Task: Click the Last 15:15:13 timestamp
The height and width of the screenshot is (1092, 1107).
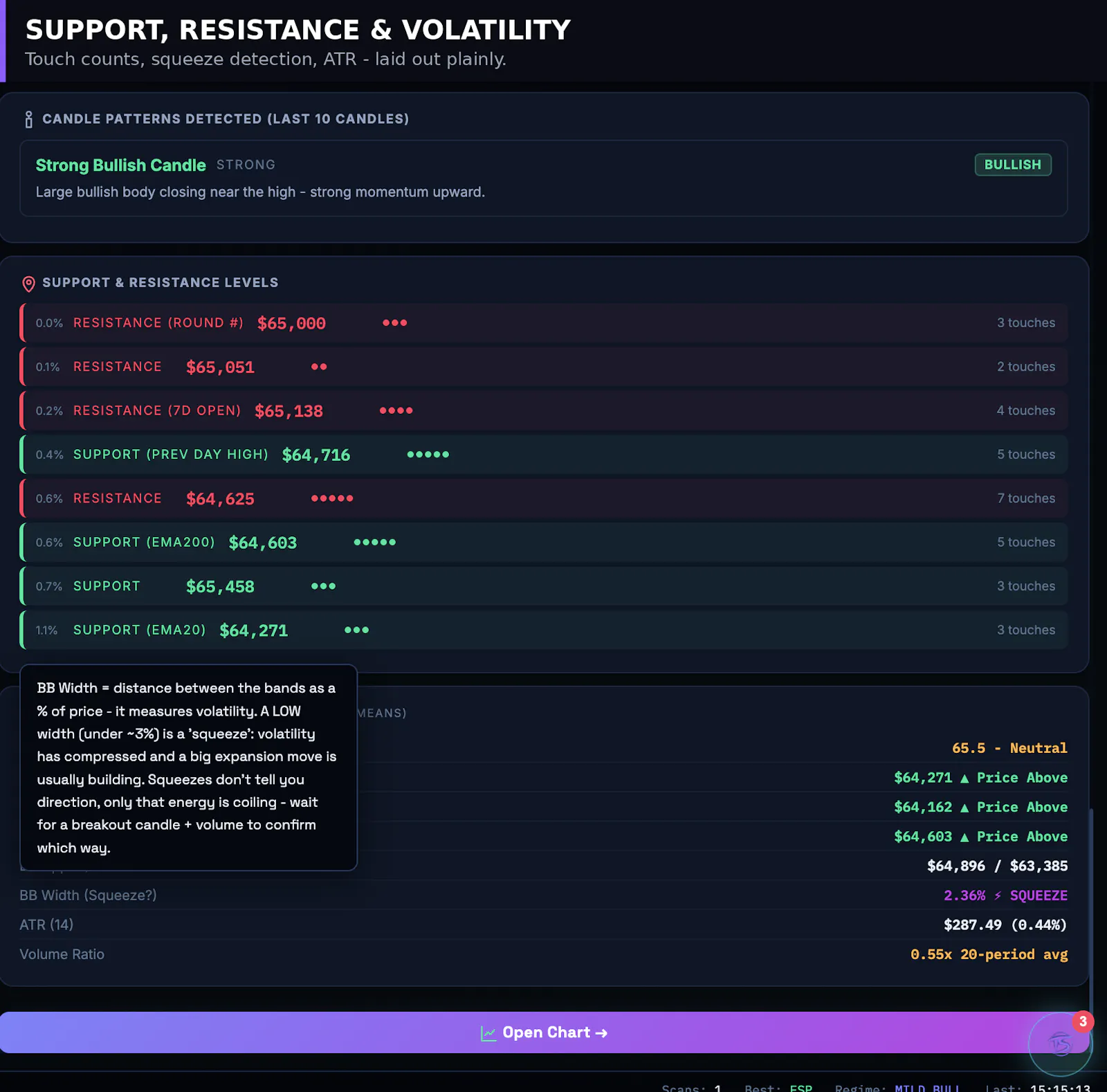Action: [1038, 1088]
